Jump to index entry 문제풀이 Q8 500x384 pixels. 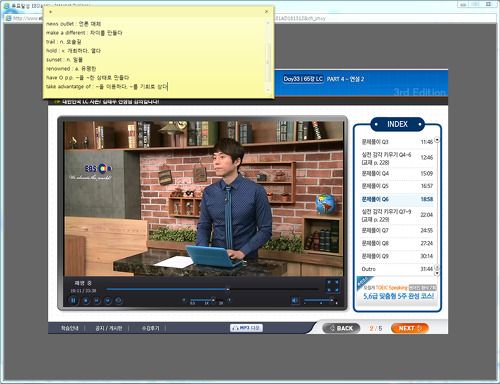397,243
